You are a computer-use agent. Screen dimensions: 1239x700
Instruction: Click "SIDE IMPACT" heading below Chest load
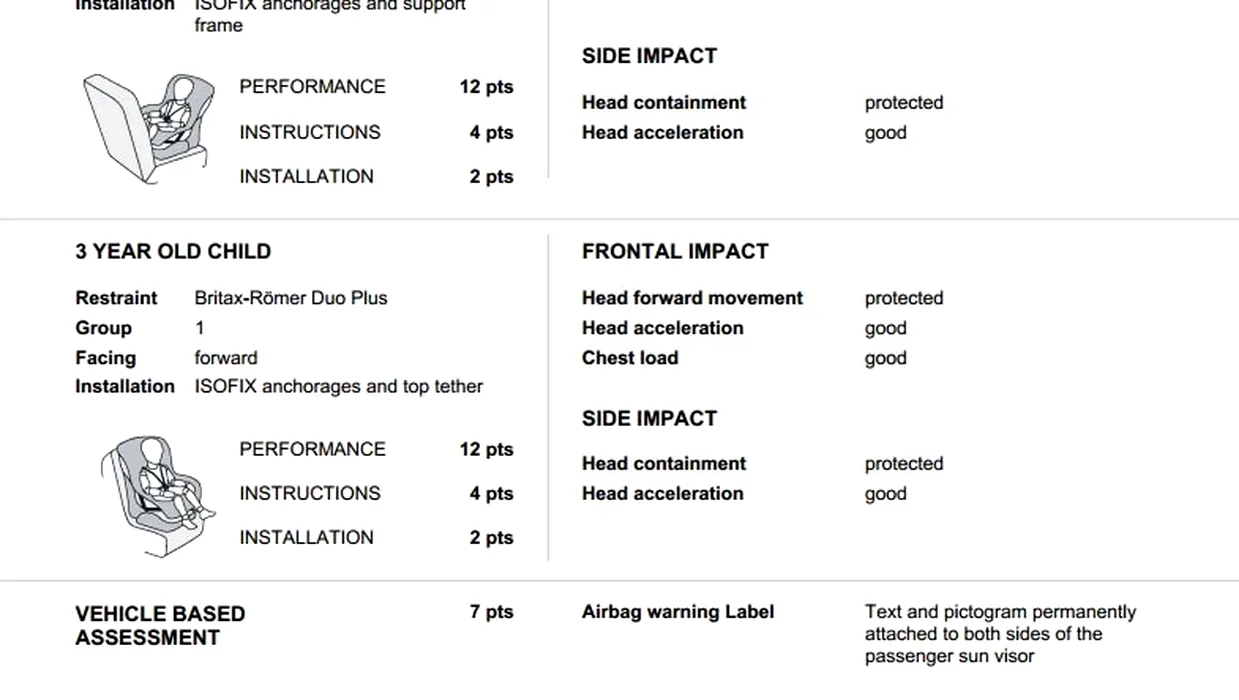[x=649, y=418]
